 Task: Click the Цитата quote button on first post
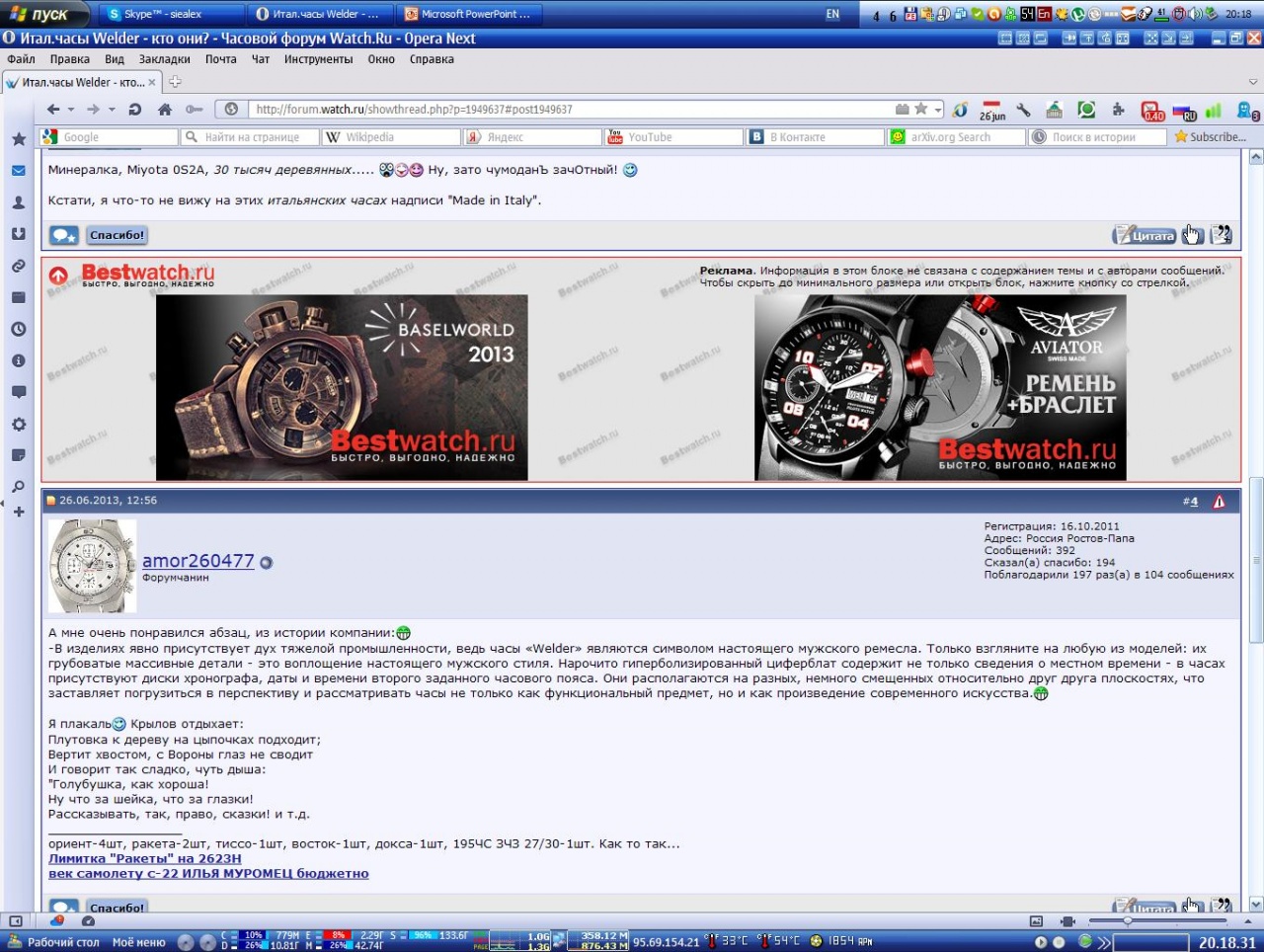(1145, 235)
